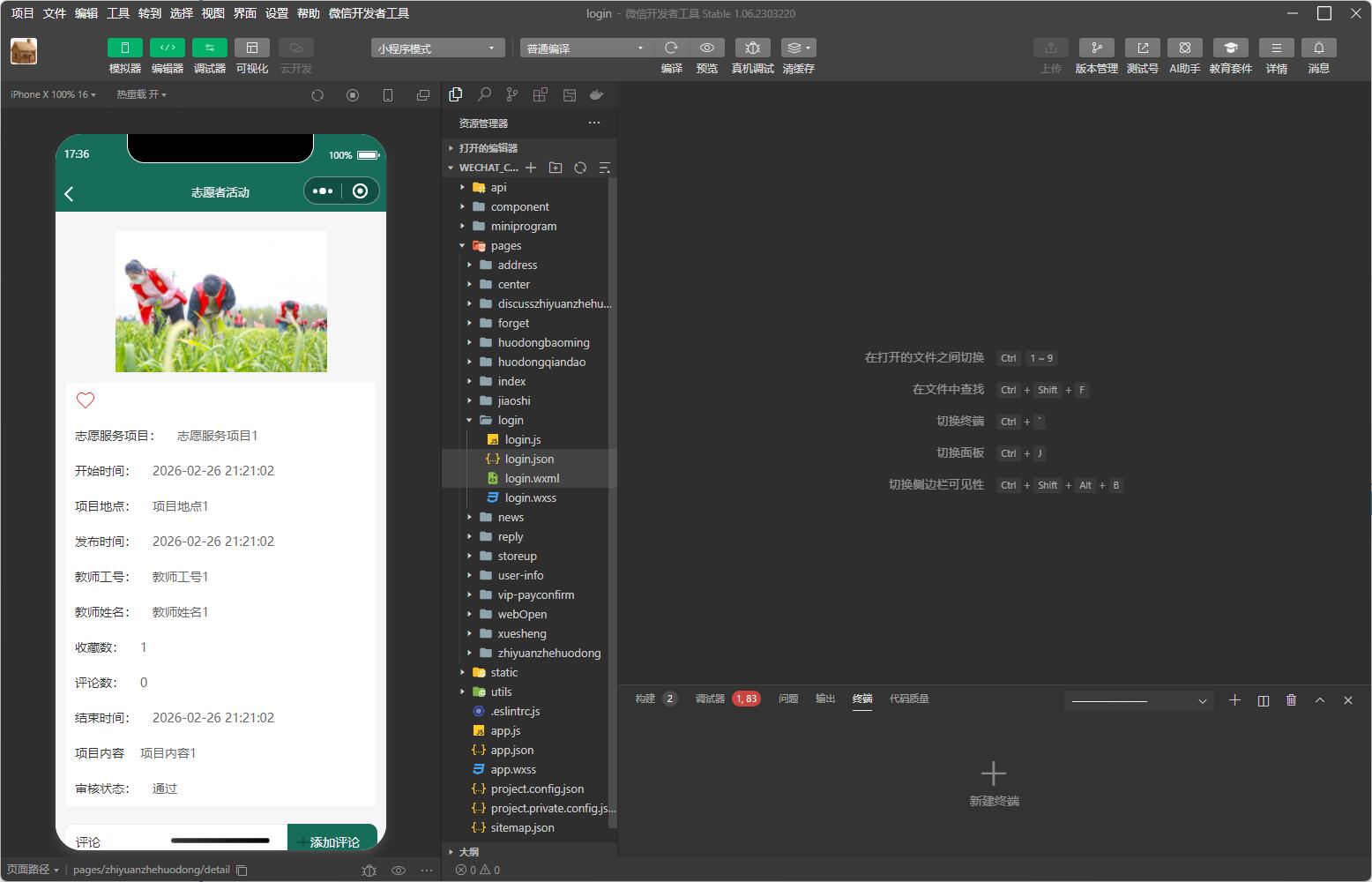Open the 编辑 menu
Screen dimensions: 1372x882
(86, 13)
